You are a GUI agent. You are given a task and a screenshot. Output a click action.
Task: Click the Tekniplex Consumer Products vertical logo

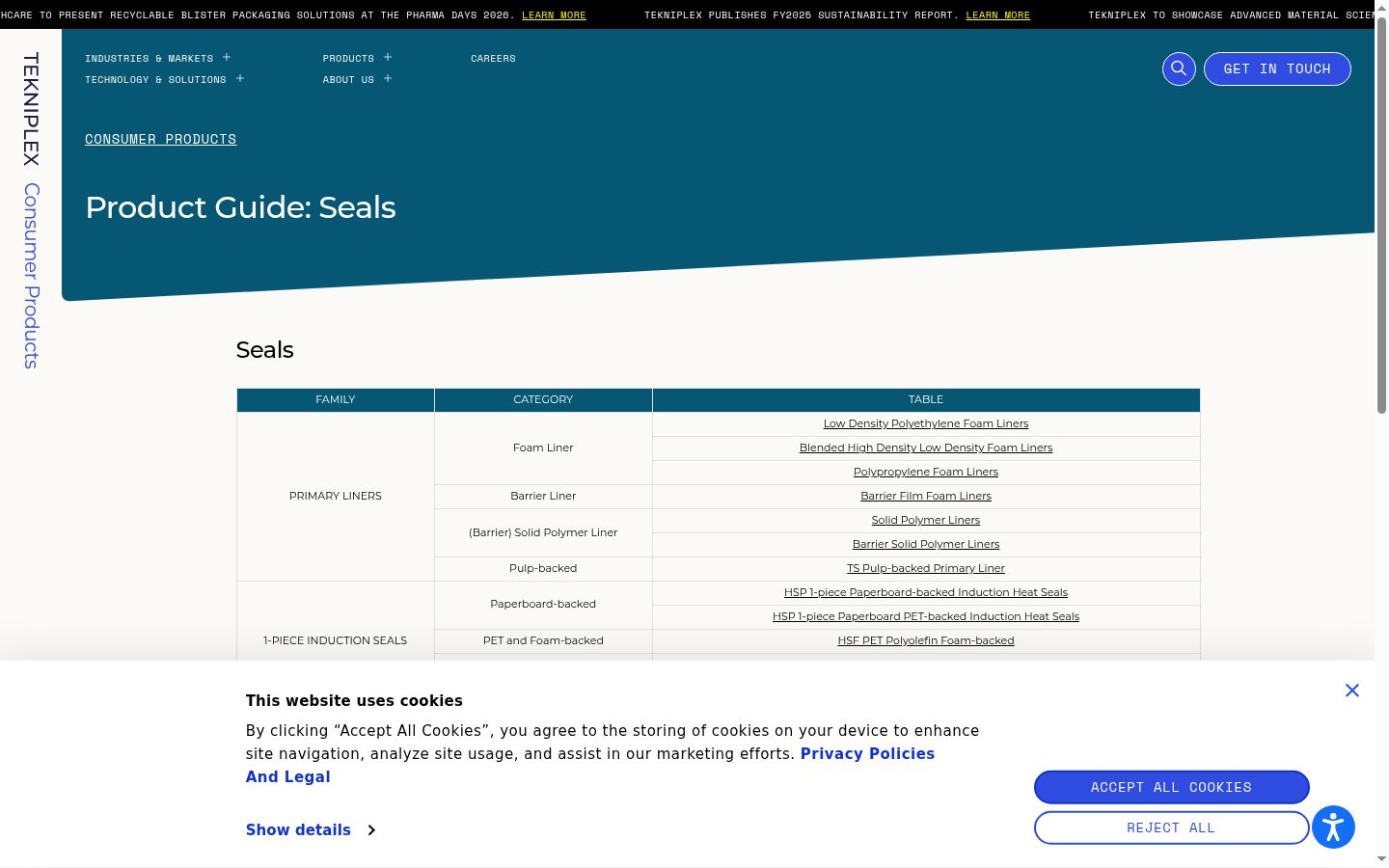31,210
